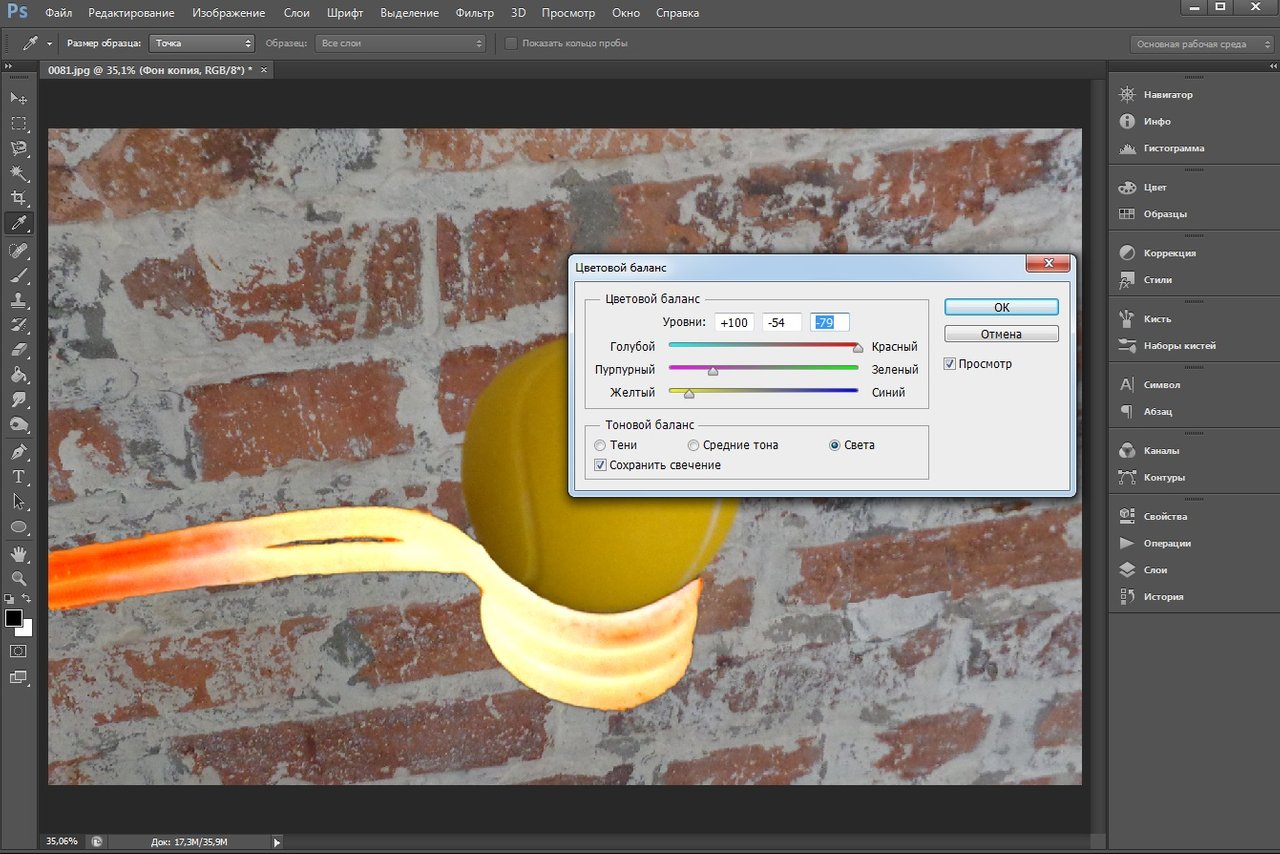Select the Clone Stamp tool
Image resolution: width=1280 pixels, height=854 pixels.
point(19,300)
